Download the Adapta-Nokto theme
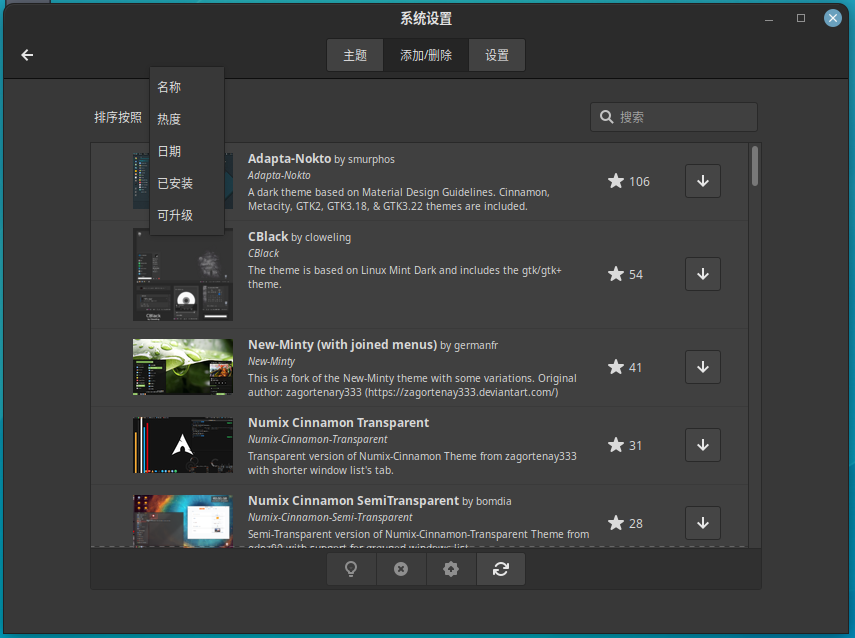 [702, 181]
